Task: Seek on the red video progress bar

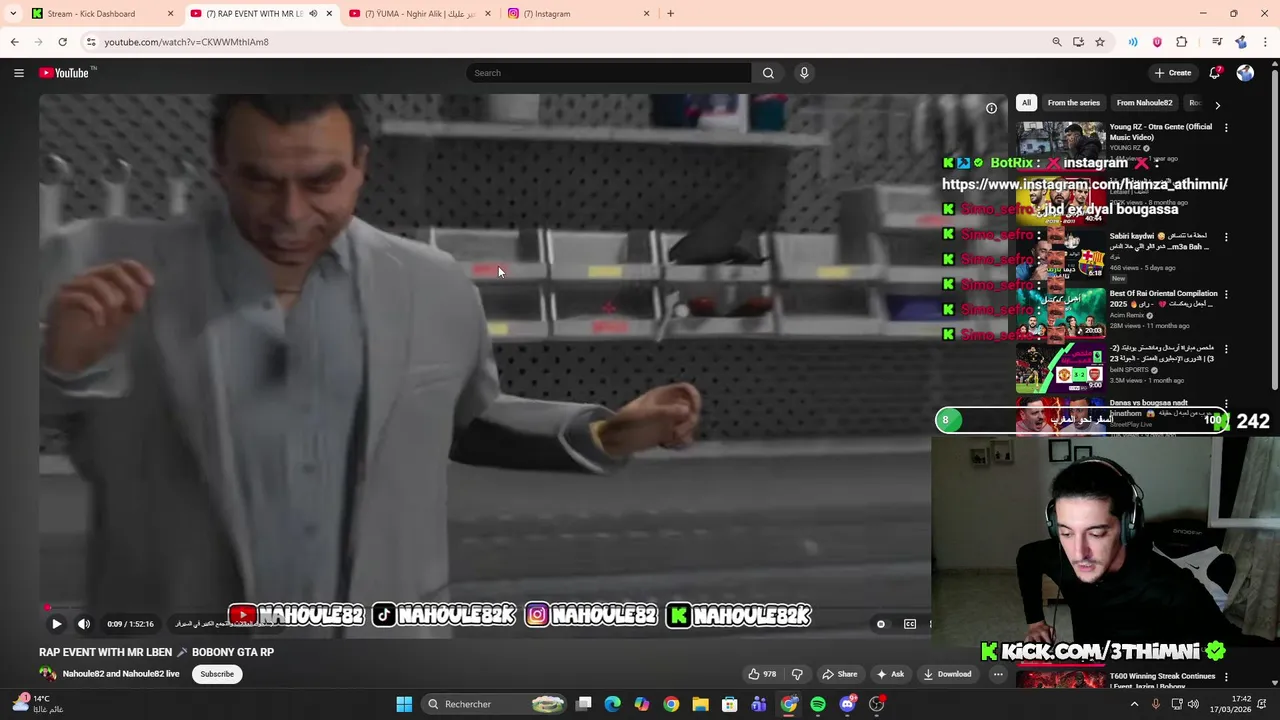Action: 485,606
